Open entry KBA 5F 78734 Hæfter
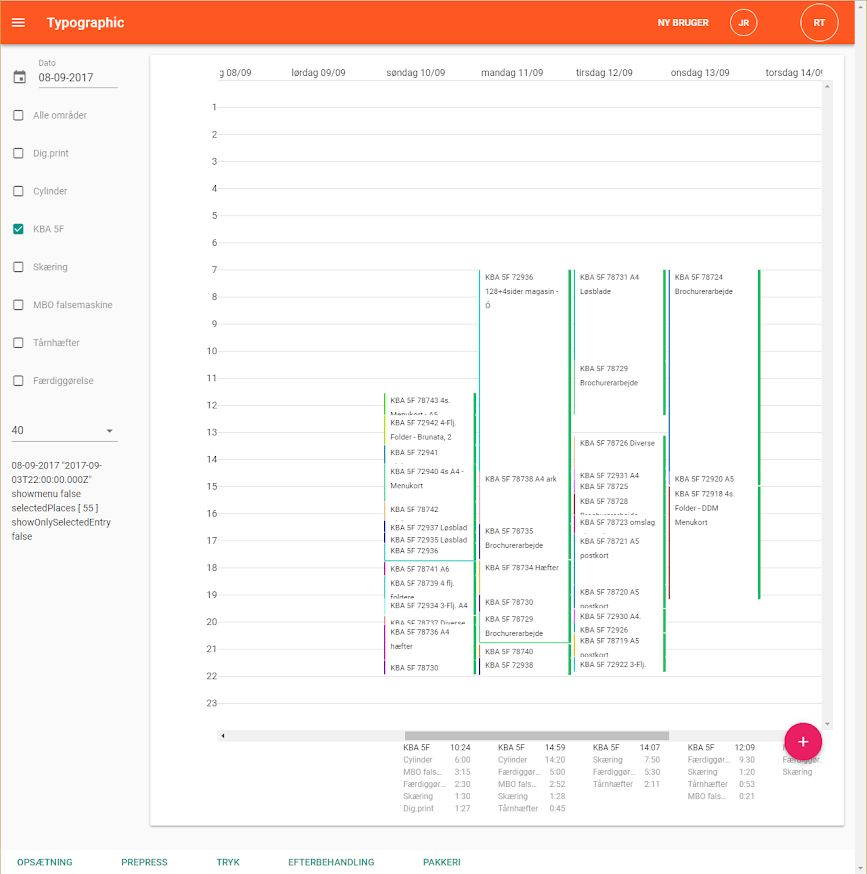Image resolution: width=867 pixels, height=874 pixels. coord(523,577)
